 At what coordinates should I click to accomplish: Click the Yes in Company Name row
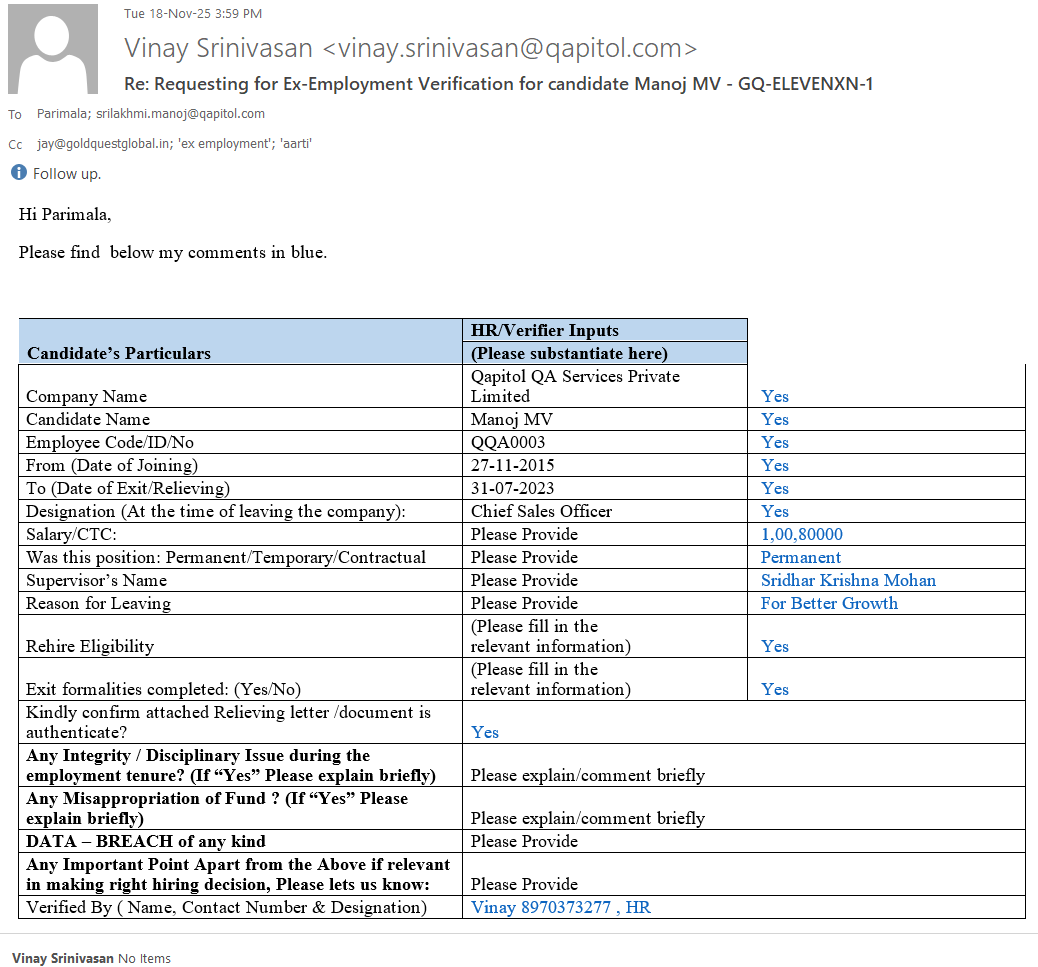[x=775, y=396]
